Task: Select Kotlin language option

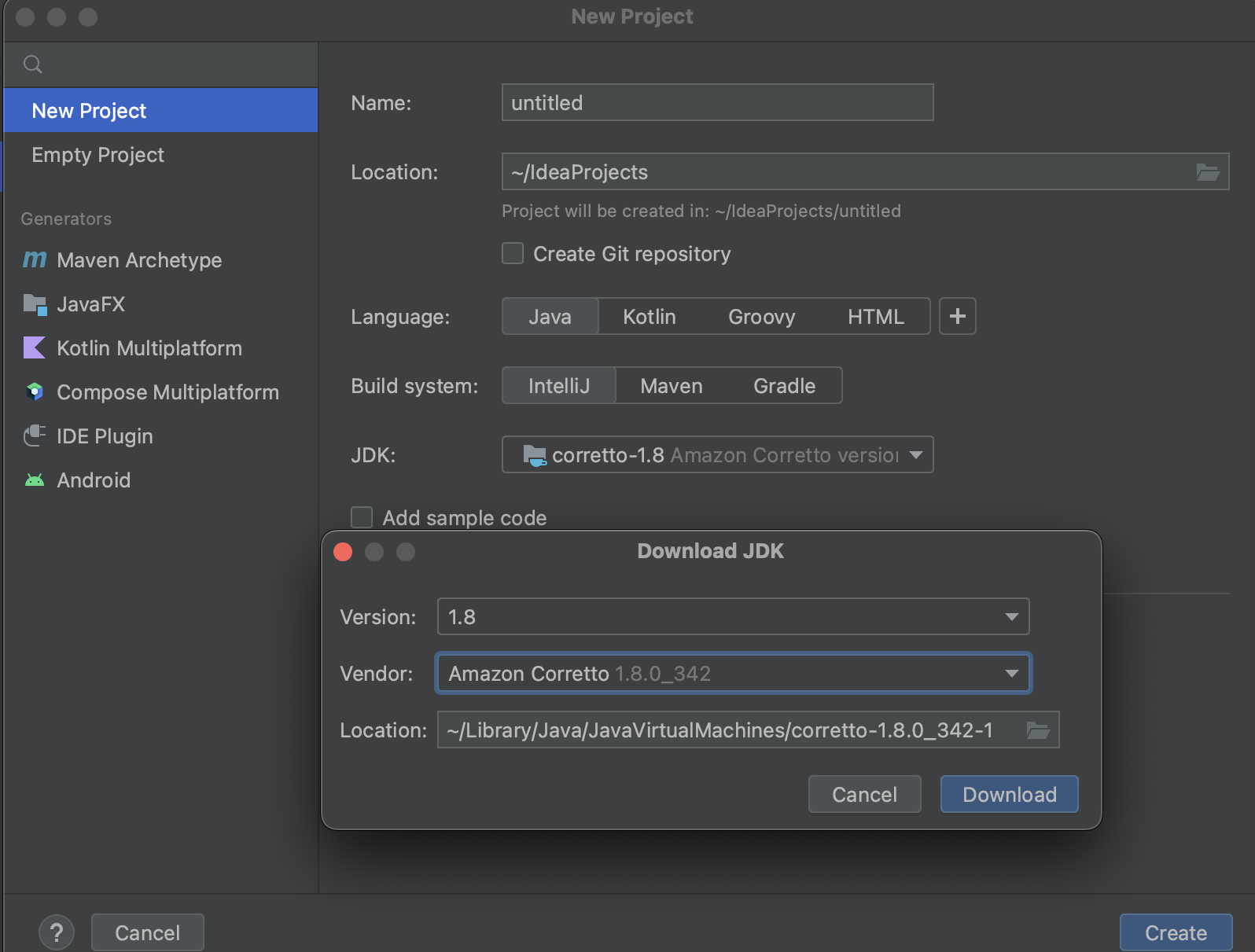Action: (650, 316)
